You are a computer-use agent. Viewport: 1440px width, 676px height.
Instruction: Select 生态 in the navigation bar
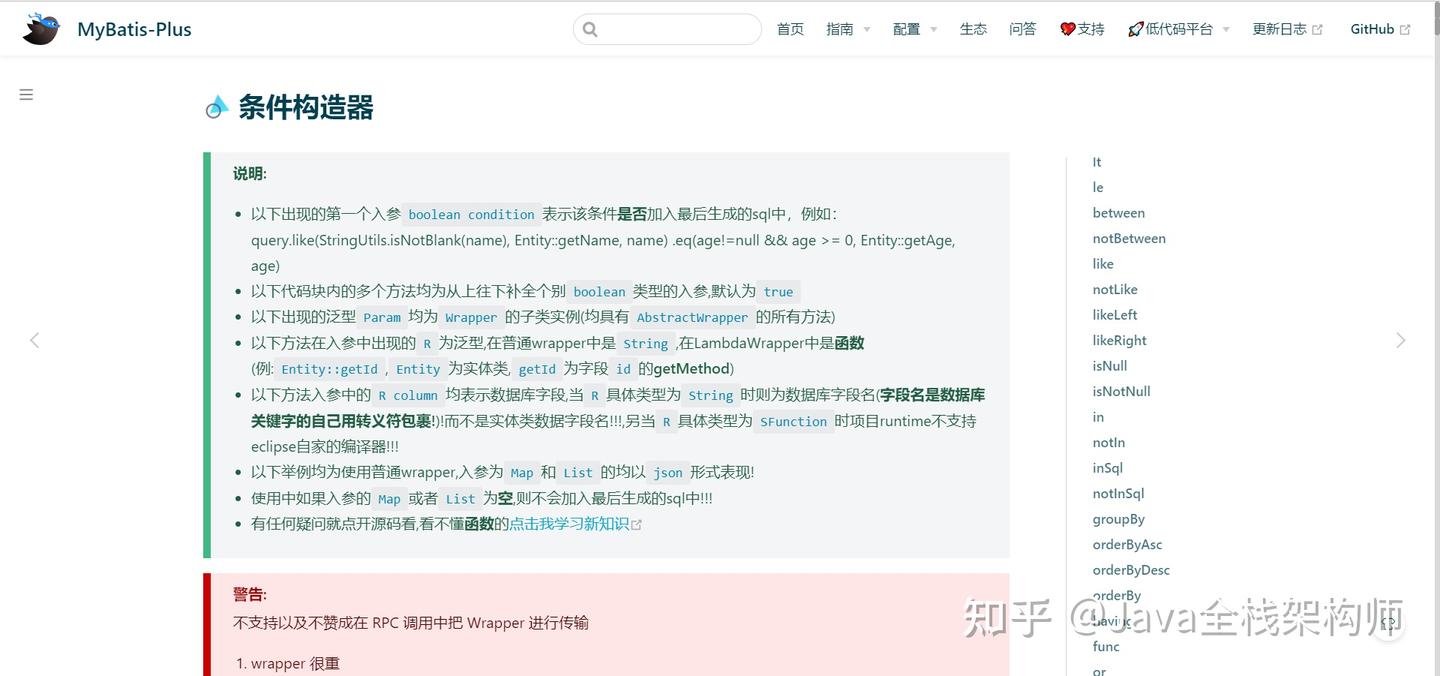tap(973, 29)
